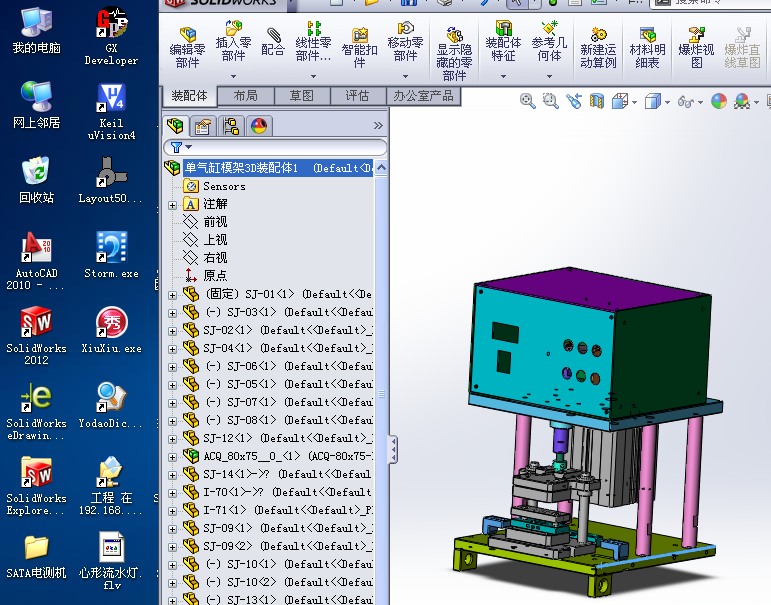
Task: Open the 材料明细表 bill of materials
Action: [x=647, y=44]
